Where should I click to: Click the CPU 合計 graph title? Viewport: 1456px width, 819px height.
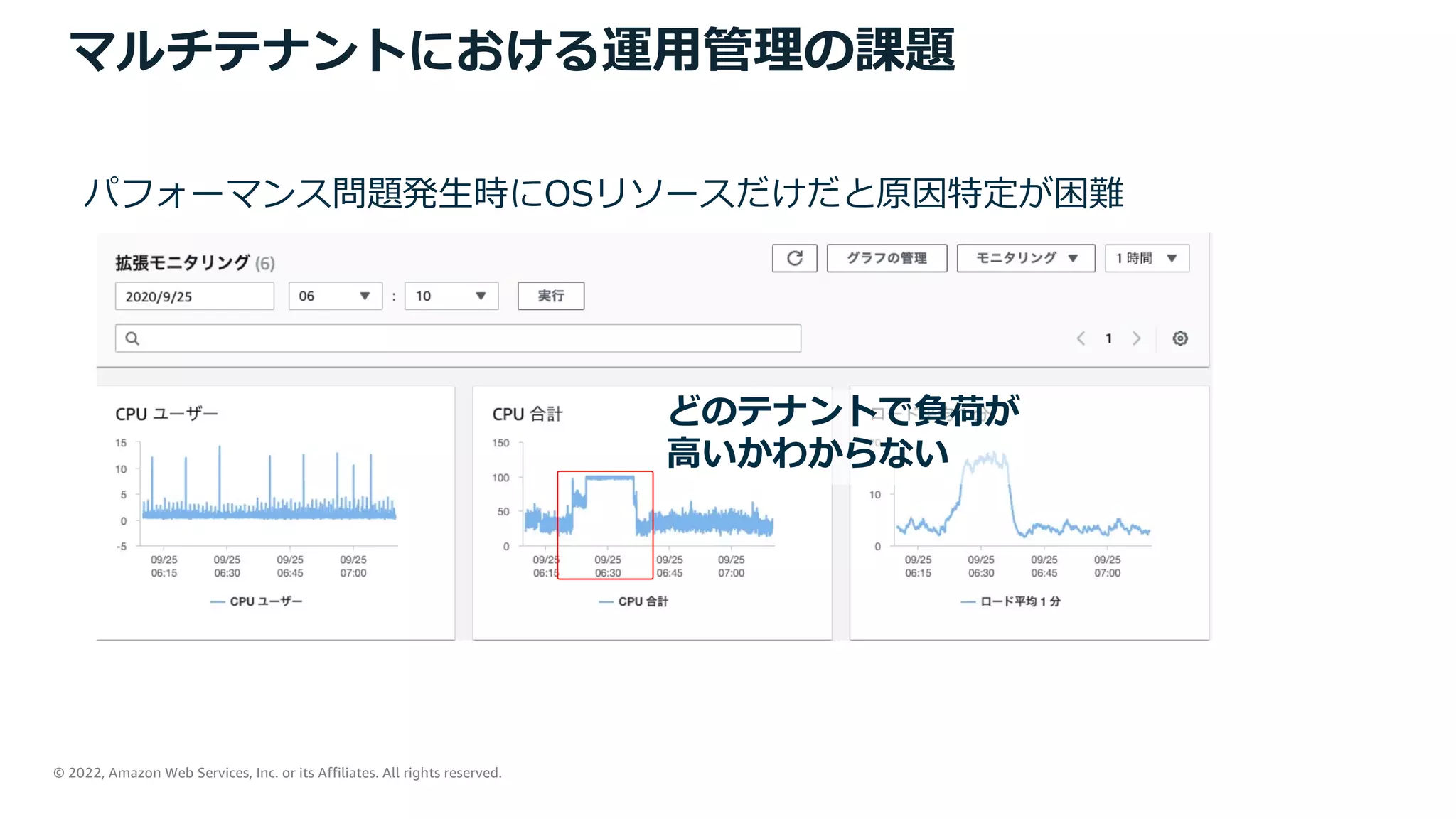click(527, 414)
